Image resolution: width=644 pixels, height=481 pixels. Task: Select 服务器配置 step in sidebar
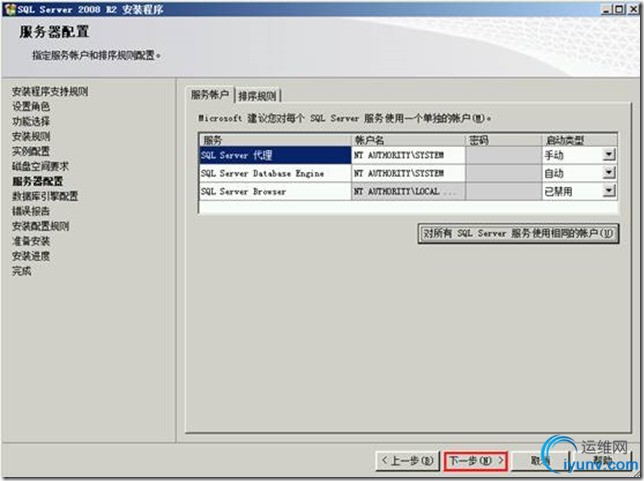37,181
